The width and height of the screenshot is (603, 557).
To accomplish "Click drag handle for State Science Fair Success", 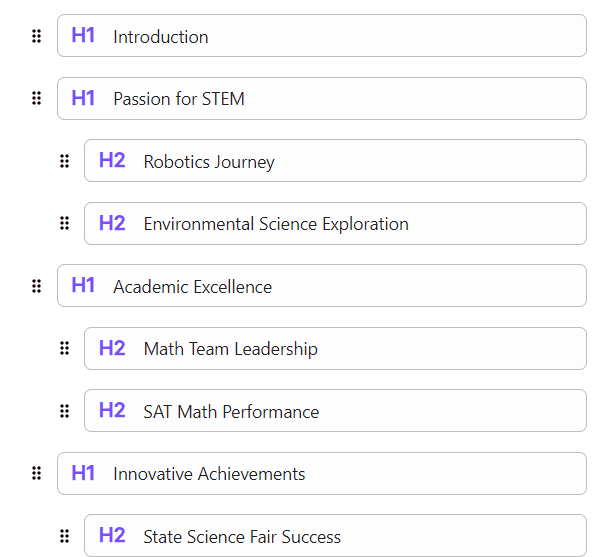I will click(64, 536).
